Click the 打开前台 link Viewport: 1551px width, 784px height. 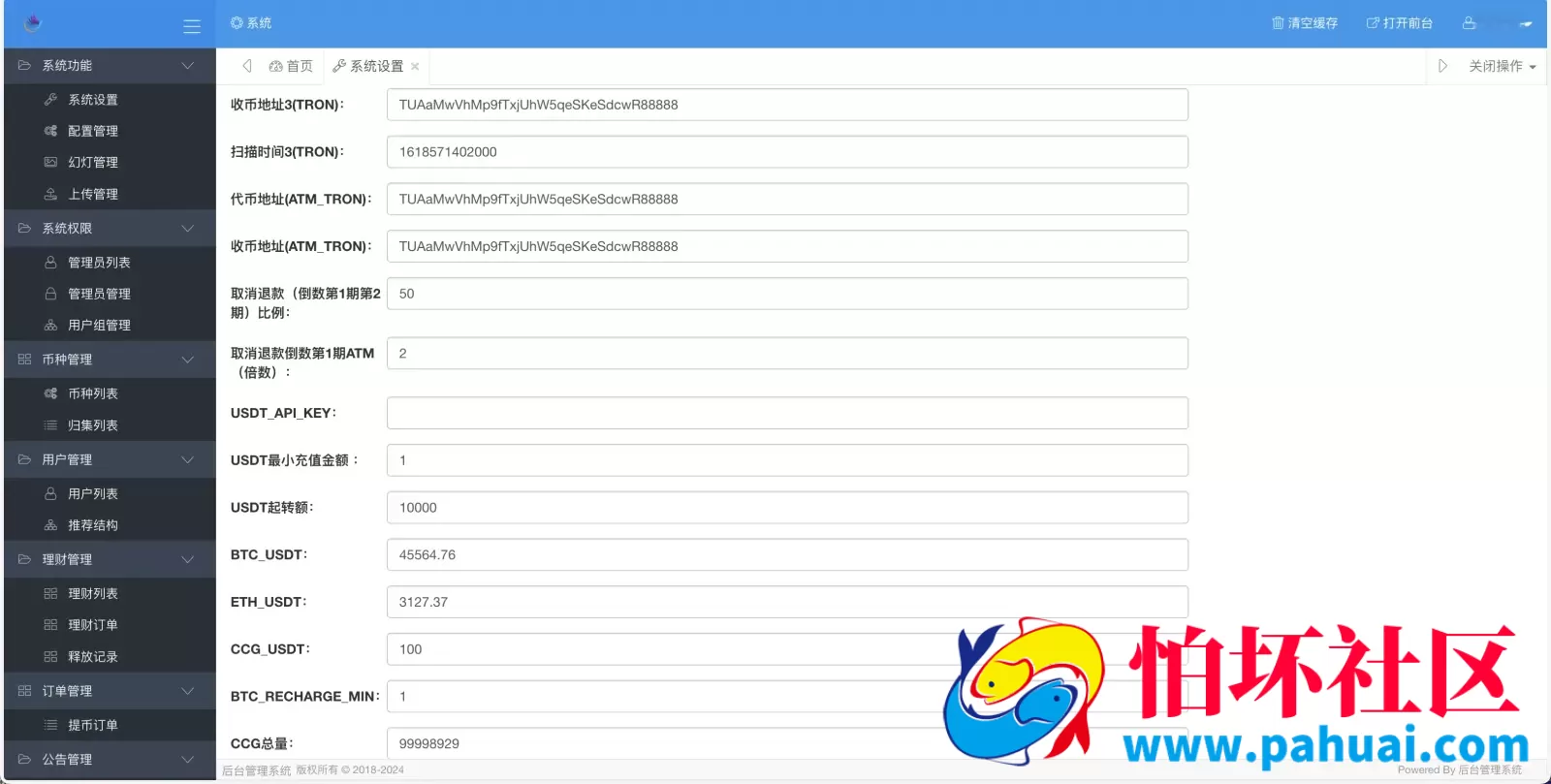(x=1400, y=22)
